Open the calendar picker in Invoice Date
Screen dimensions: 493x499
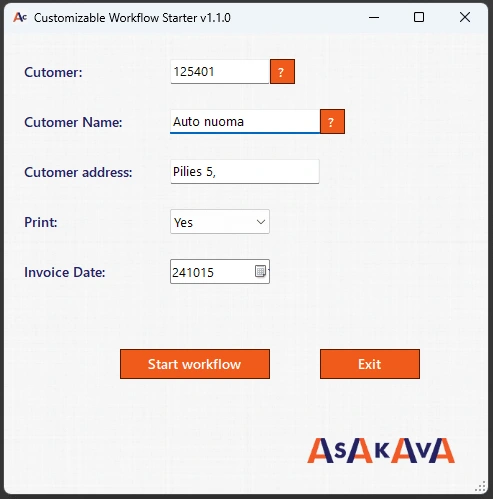260,271
